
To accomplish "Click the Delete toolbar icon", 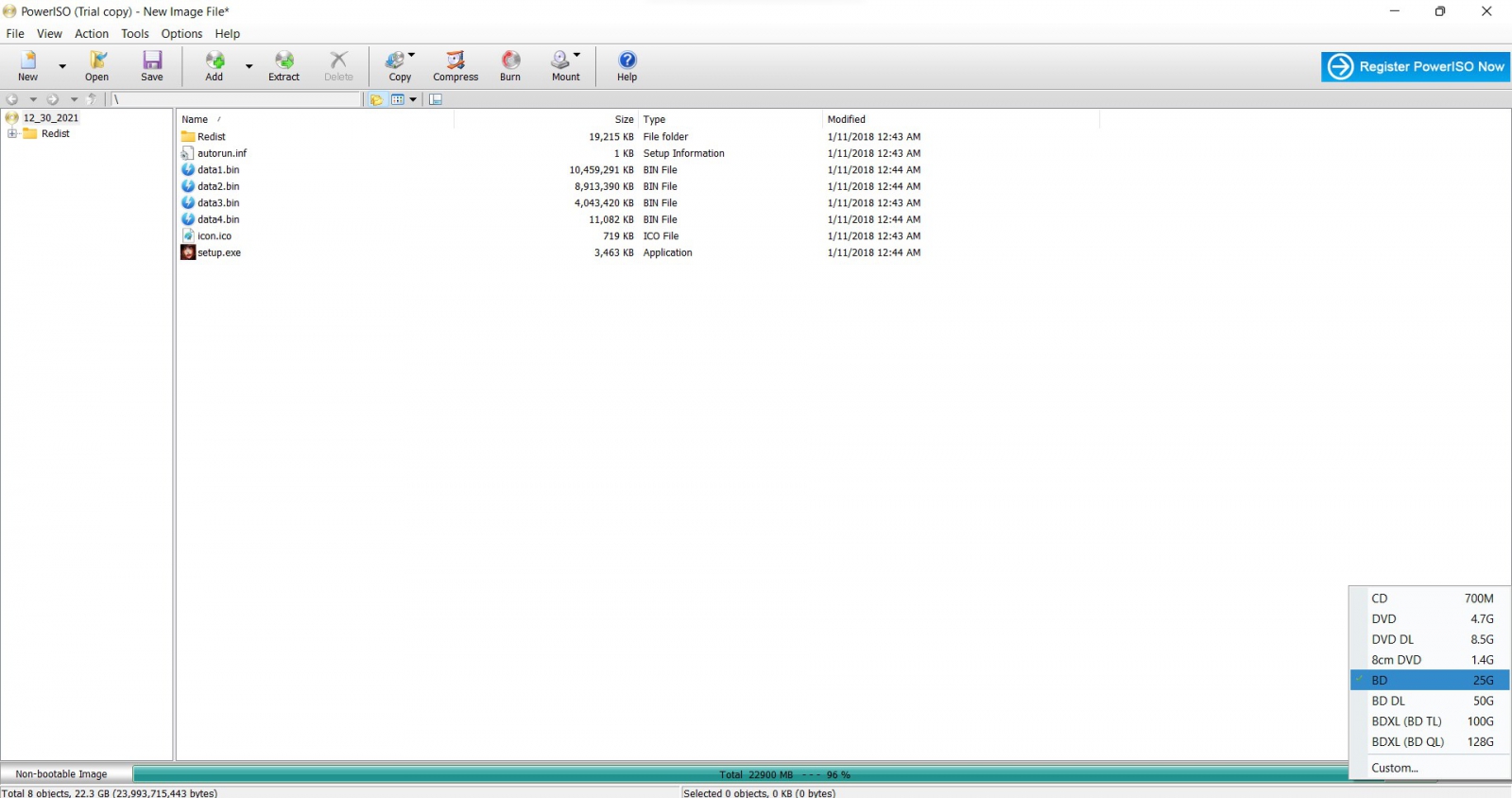I will (x=338, y=66).
